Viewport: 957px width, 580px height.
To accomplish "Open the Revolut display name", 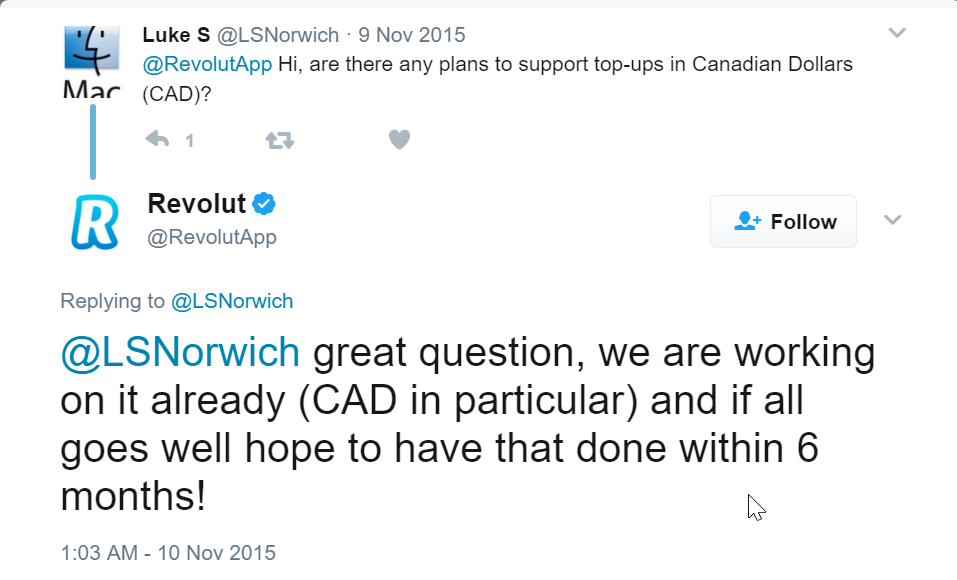I will (x=197, y=204).
